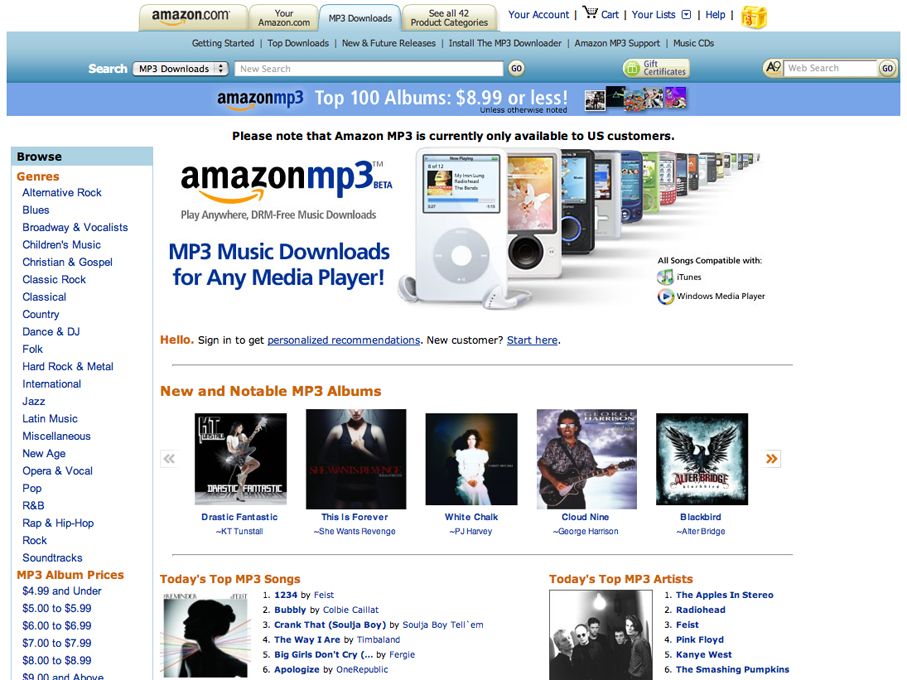Open the MP3 Downloads search category dropdown

(x=180, y=68)
